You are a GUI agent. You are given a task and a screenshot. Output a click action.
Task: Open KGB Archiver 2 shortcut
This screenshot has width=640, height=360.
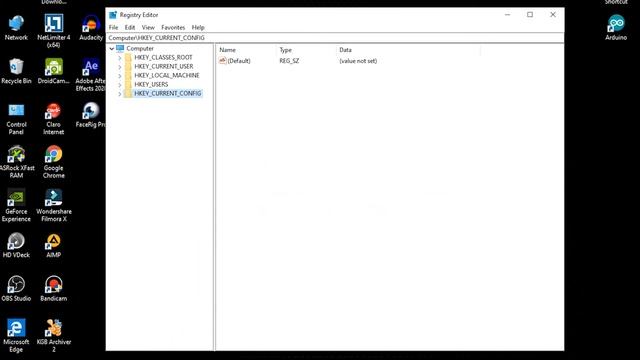(53, 336)
